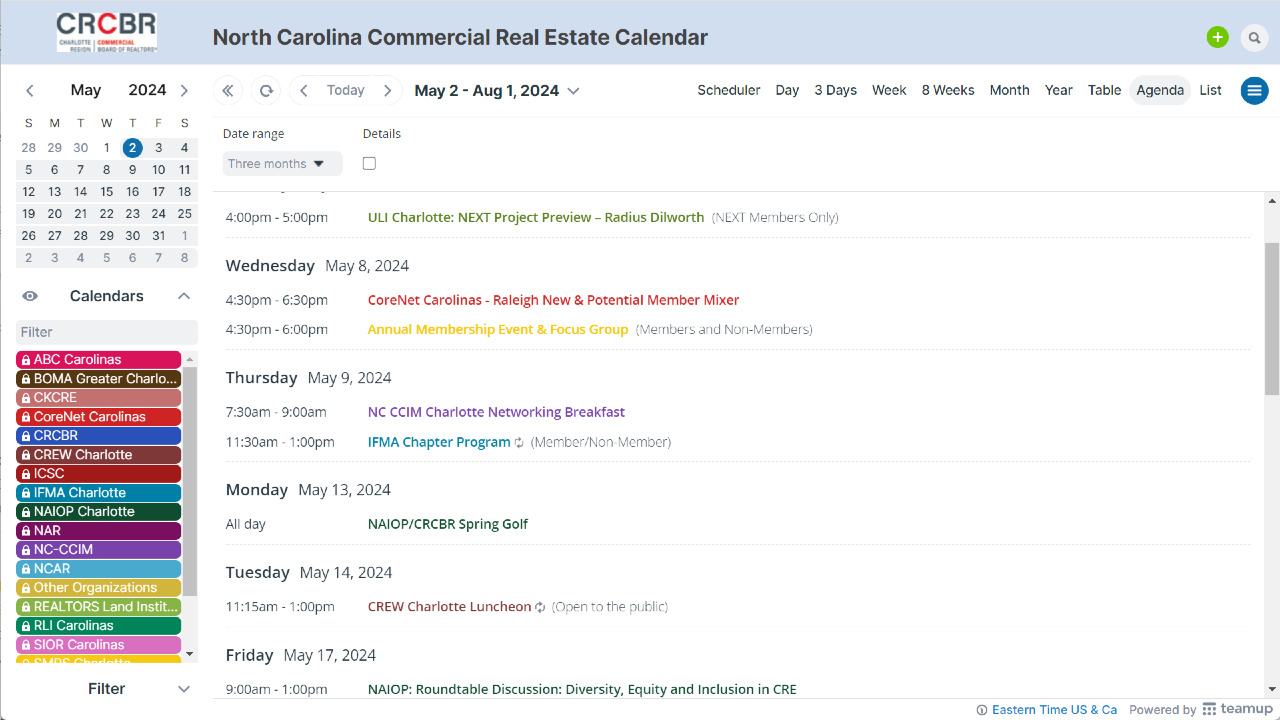Click the Today button
Screen dimensions: 1280x720
[x=346, y=90]
